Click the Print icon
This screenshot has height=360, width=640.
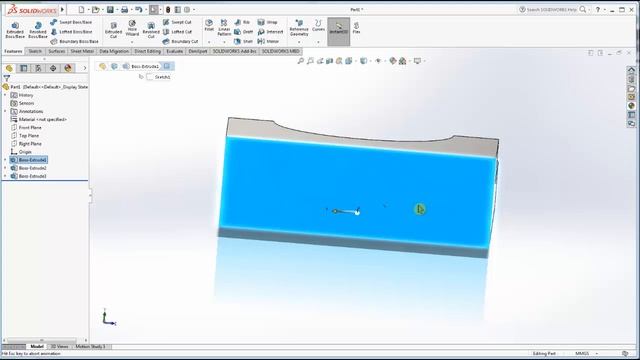(x=124, y=9)
